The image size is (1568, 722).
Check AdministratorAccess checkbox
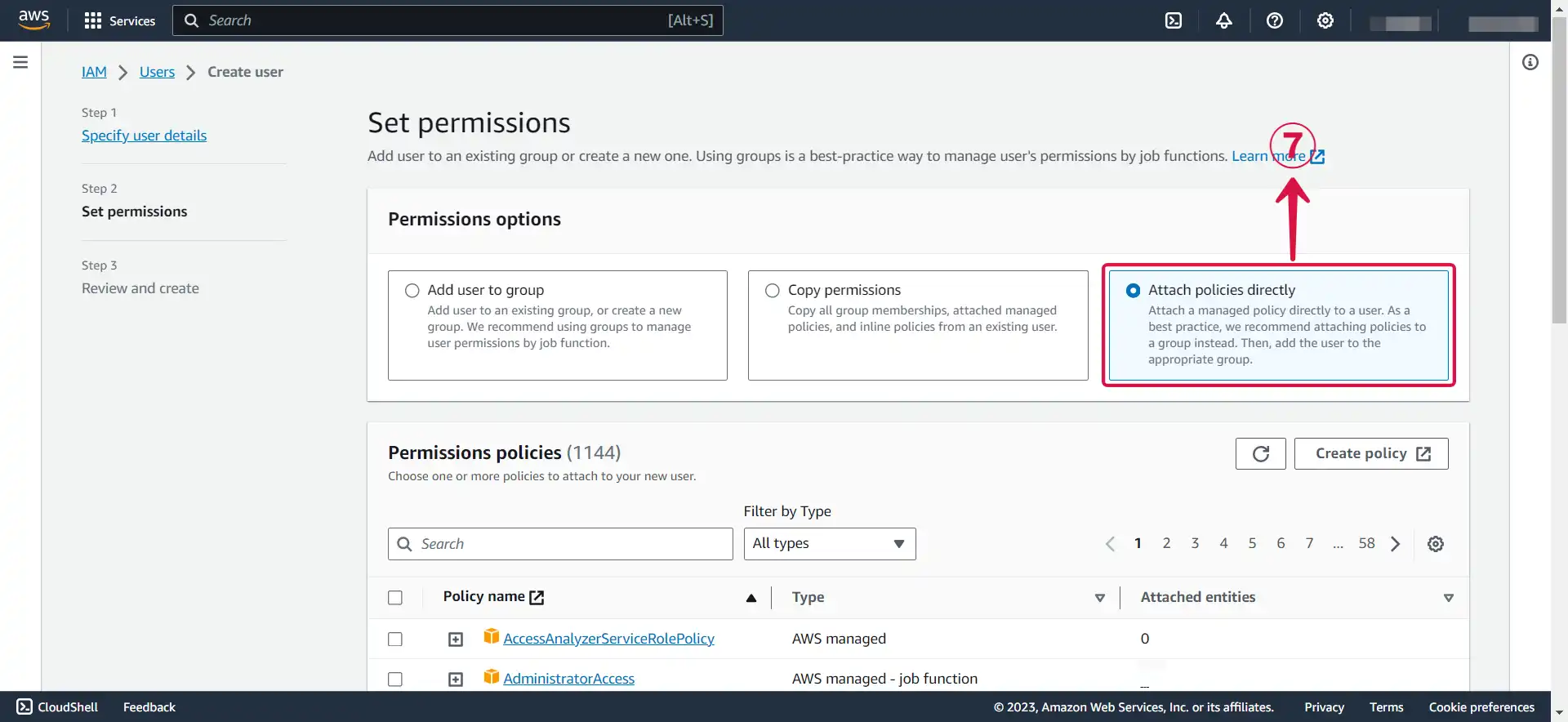coord(395,679)
